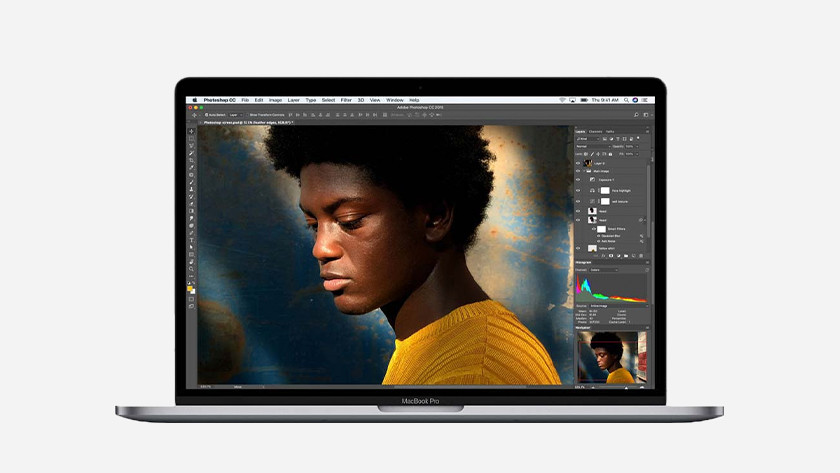Open the Normal blend mode dropdown
This screenshot has height=473, width=840.
592,146
